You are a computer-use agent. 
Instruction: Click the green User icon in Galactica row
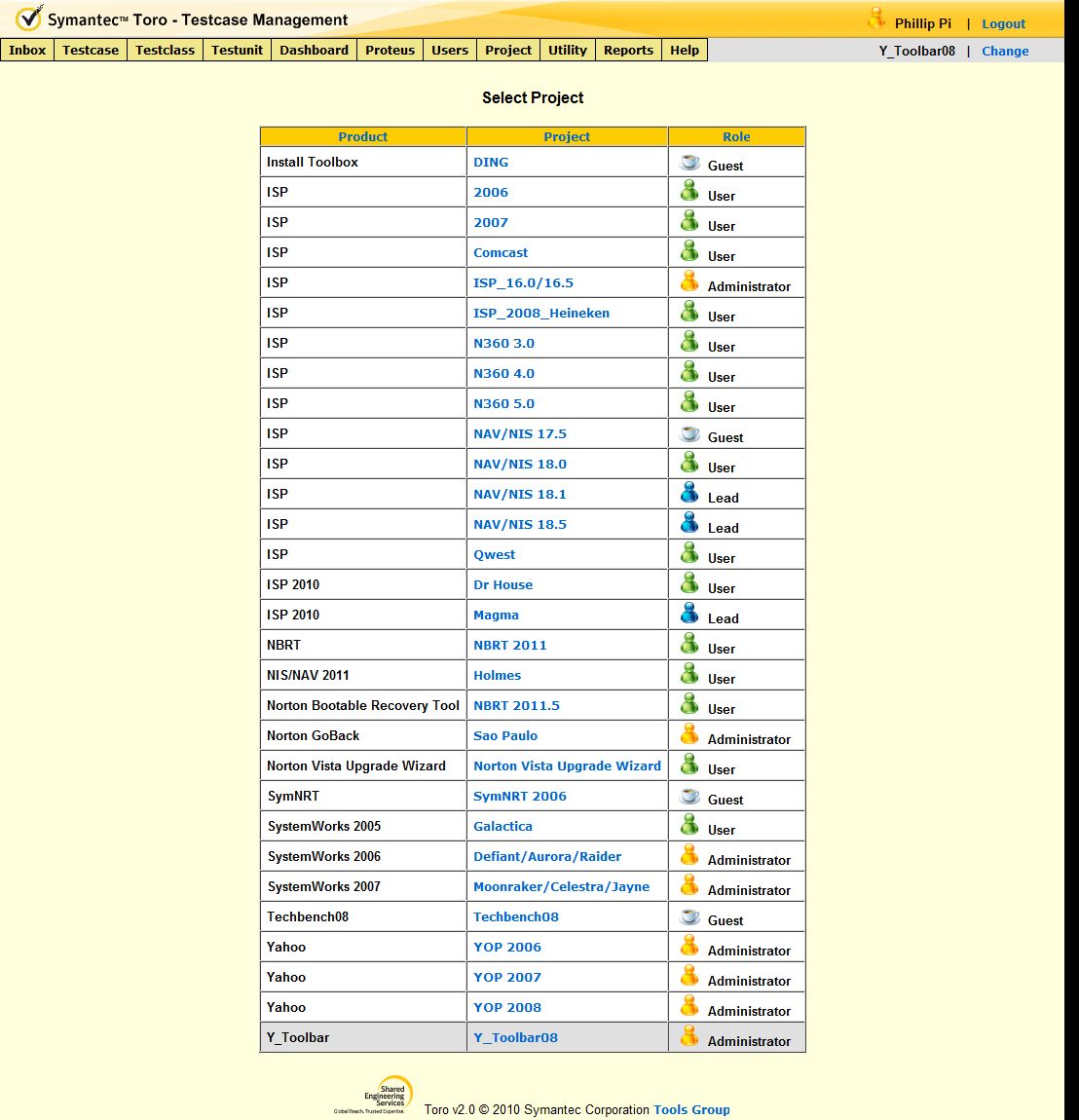click(689, 824)
